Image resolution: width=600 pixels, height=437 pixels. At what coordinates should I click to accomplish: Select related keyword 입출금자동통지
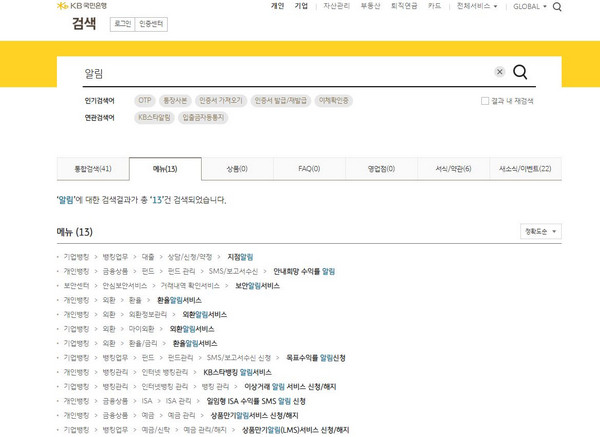(203, 117)
